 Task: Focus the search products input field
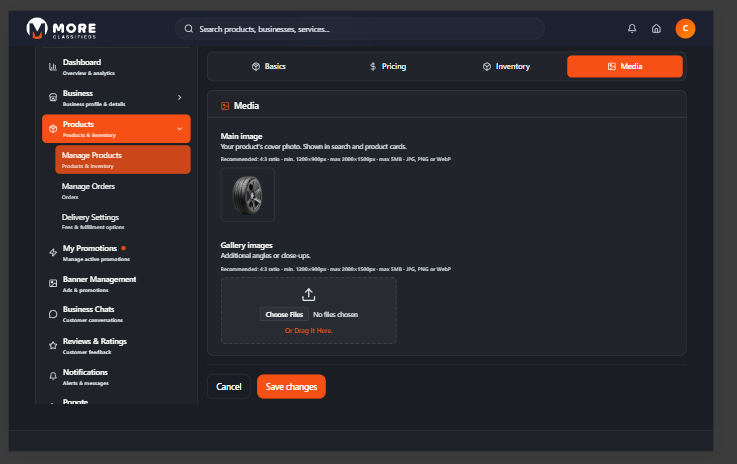360,29
